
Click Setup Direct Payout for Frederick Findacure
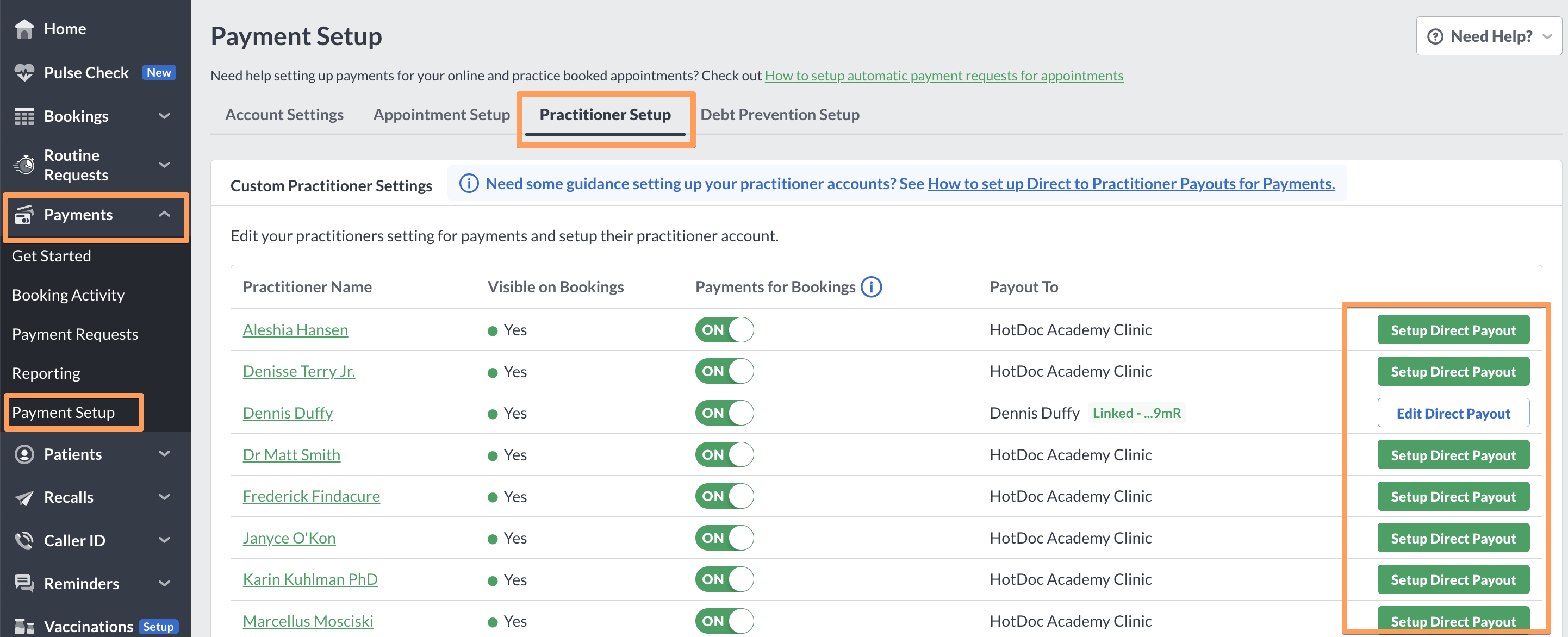pyautogui.click(x=1453, y=496)
